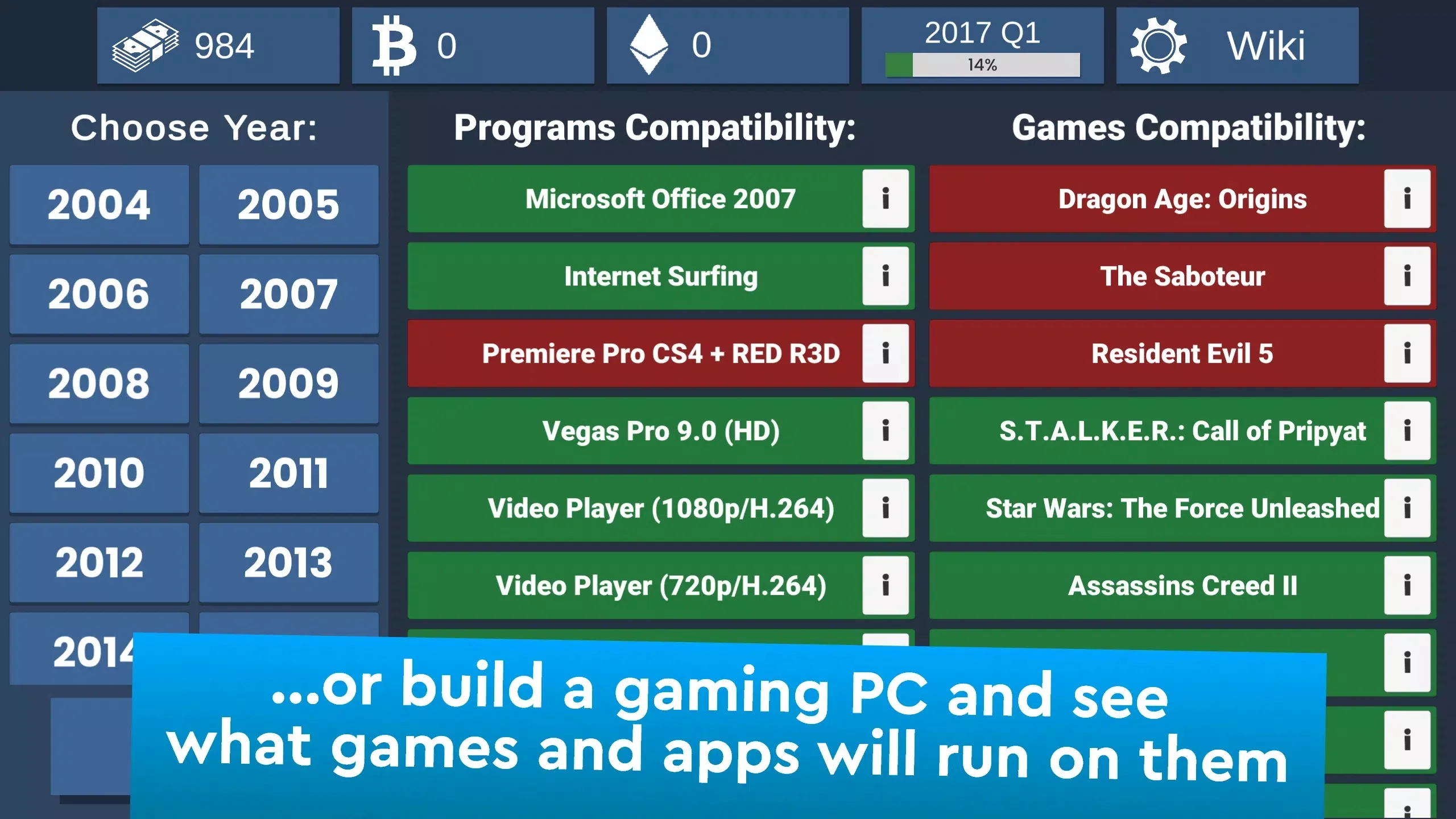Click info icon for Premiere Pro CS4 RED R3D
1456x819 pixels.
pyautogui.click(x=884, y=354)
